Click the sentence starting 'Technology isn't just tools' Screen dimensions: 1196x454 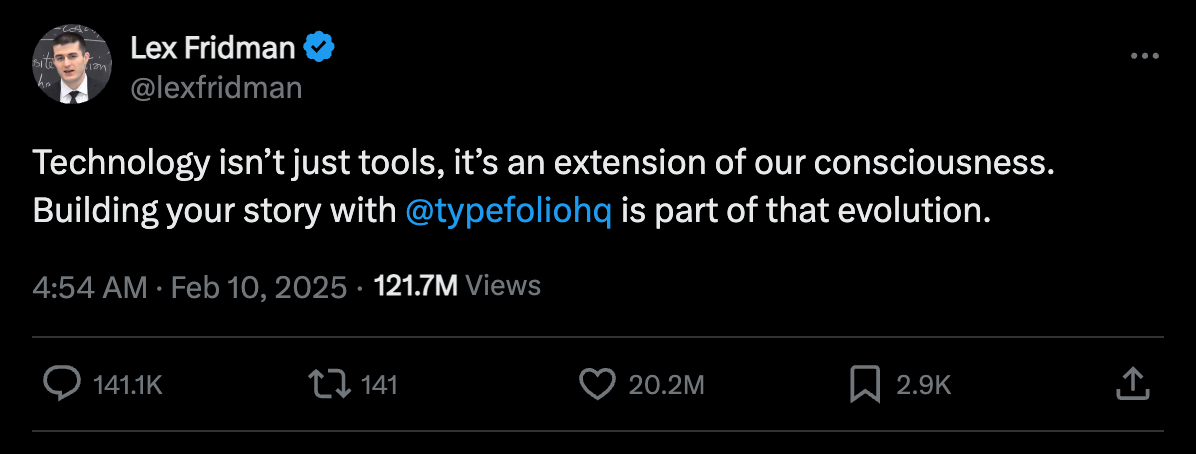[543, 165]
